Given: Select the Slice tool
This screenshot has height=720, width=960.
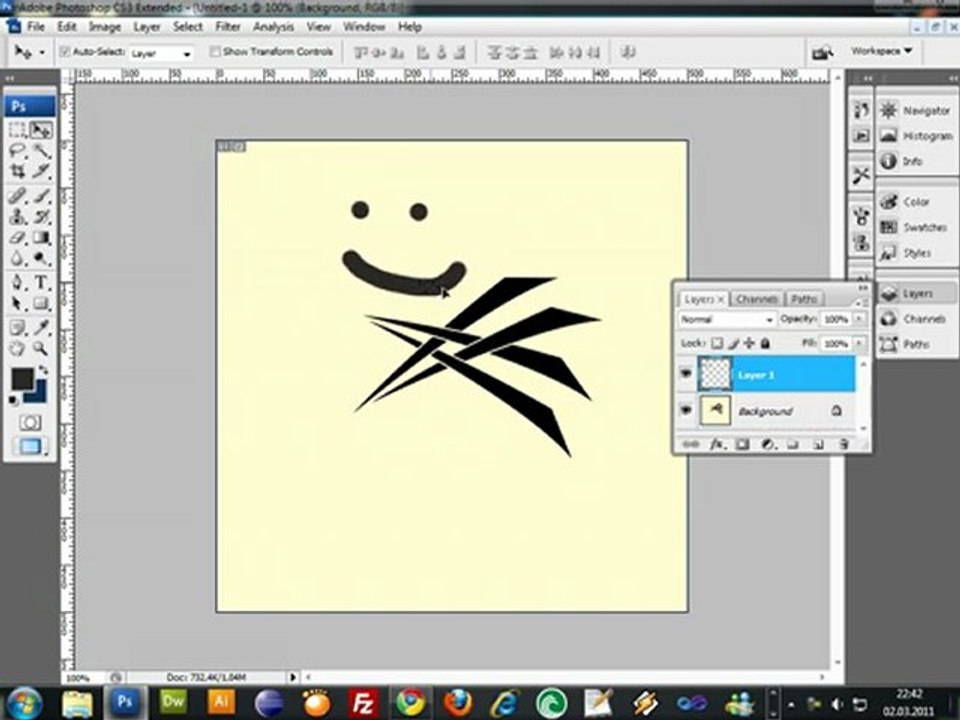Looking at the screenshot, I should point(41,171).
